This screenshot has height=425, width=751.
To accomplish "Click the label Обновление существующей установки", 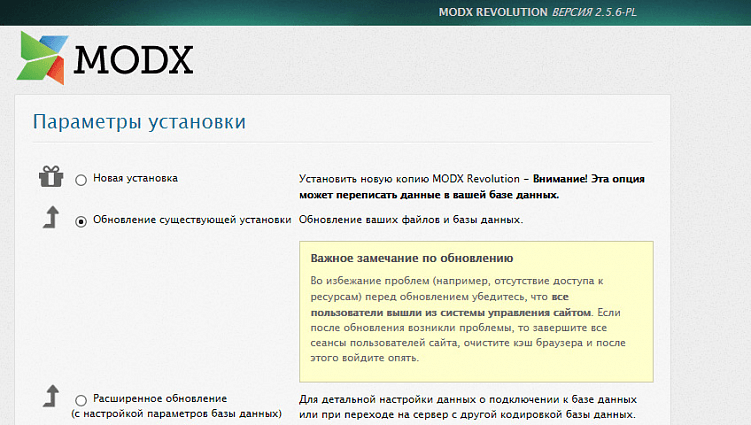I will 192,219.
